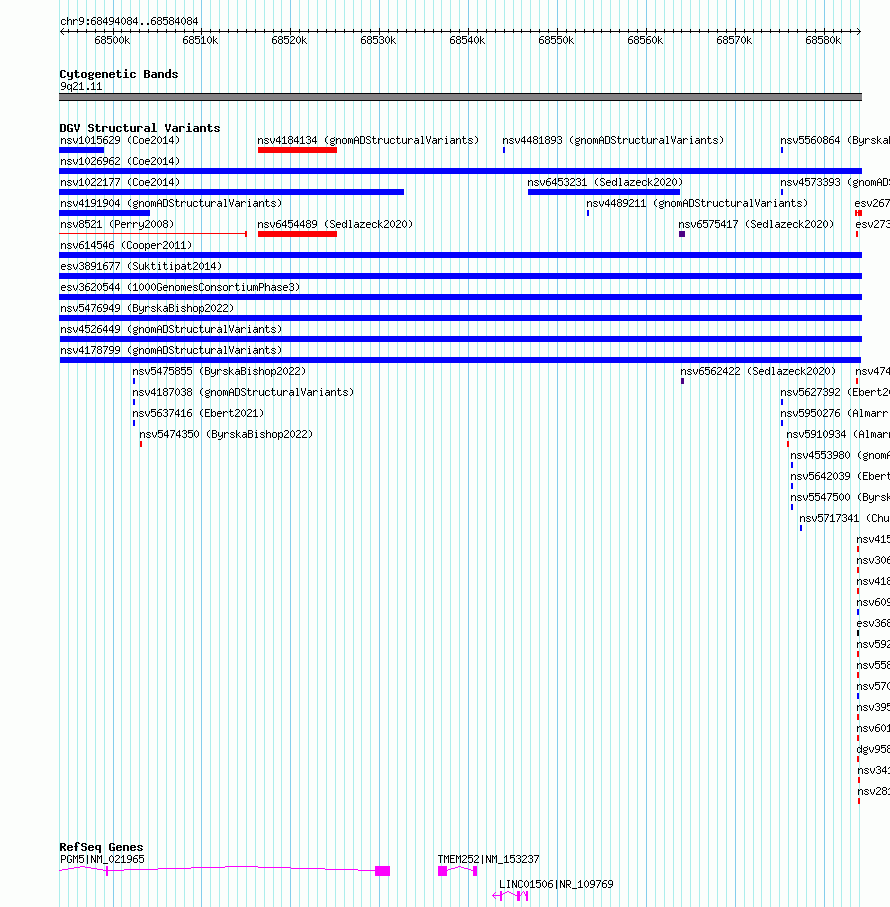Open nsv4481893 (gnomADStructuralVariants) label

point(613,140)
